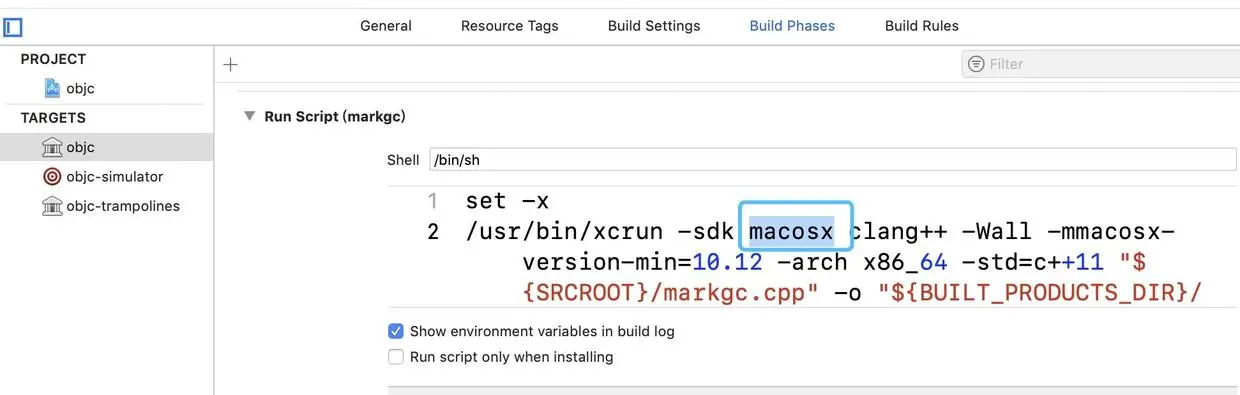1240x395 pixels.
Task: Switch to the Resource Tags tab
Action: coord(510,26)
